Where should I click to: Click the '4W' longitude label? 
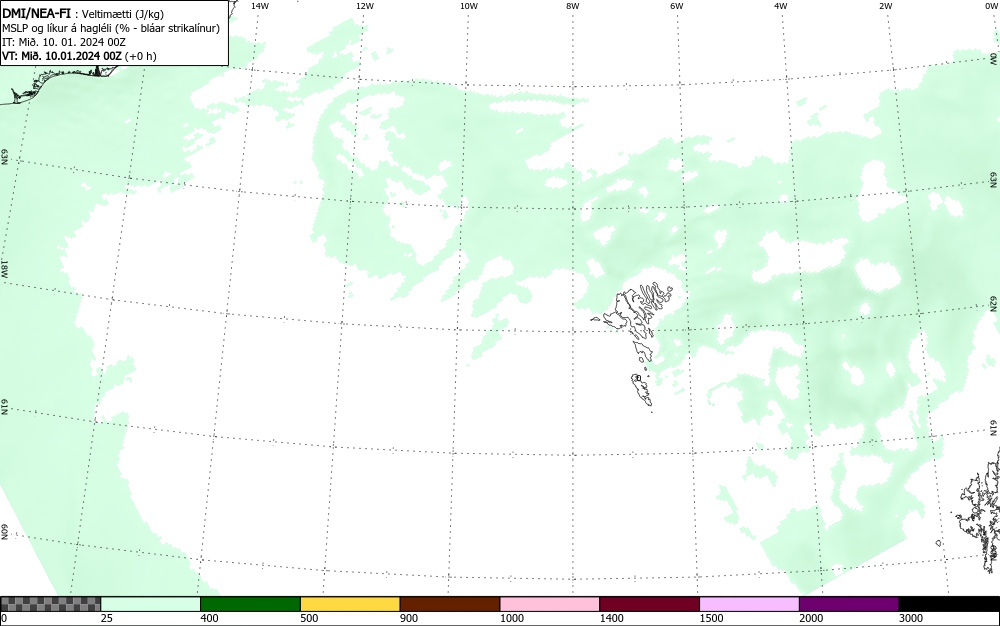click(781, 6)
